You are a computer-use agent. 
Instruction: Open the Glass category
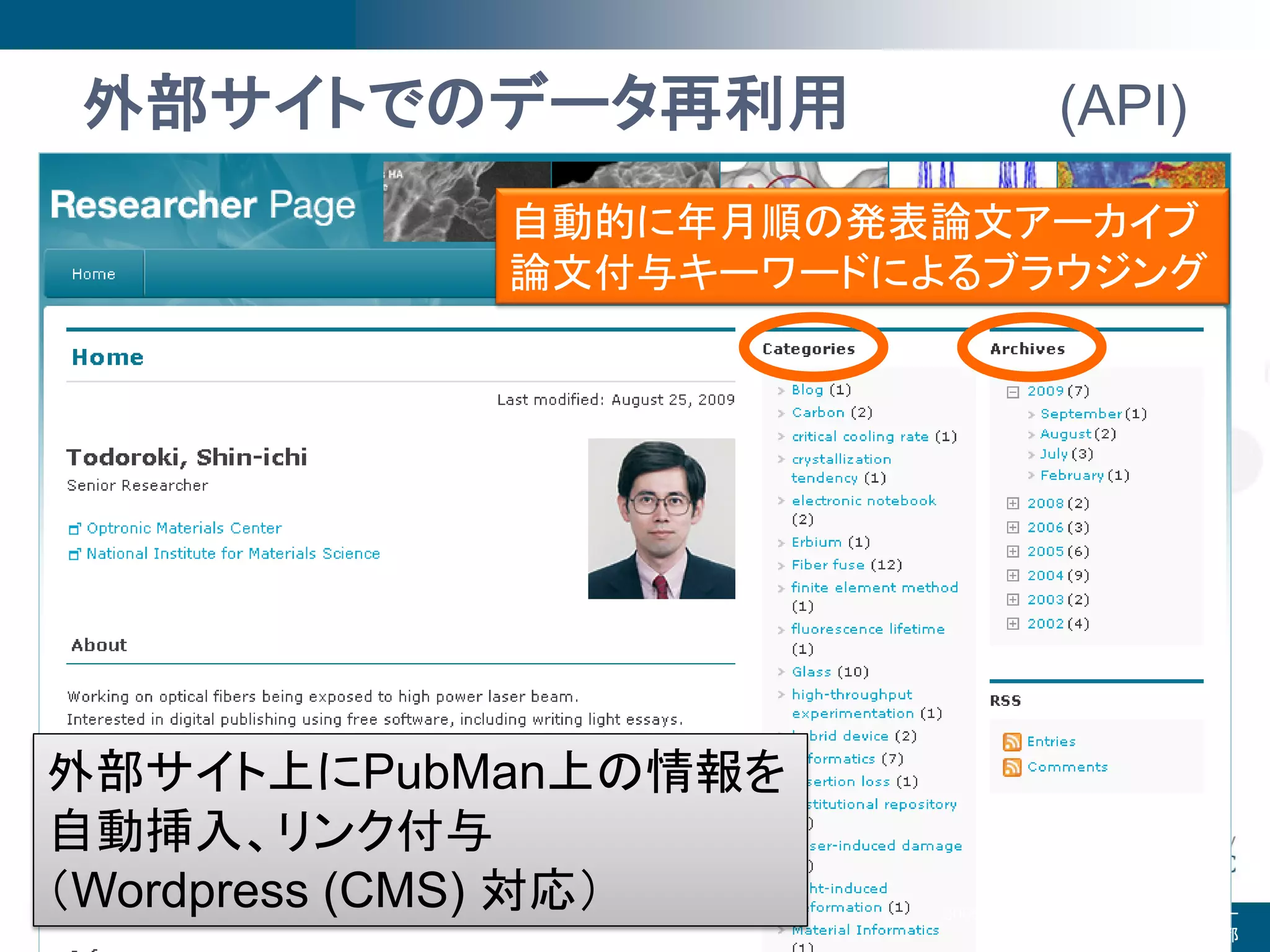(811, 672)
